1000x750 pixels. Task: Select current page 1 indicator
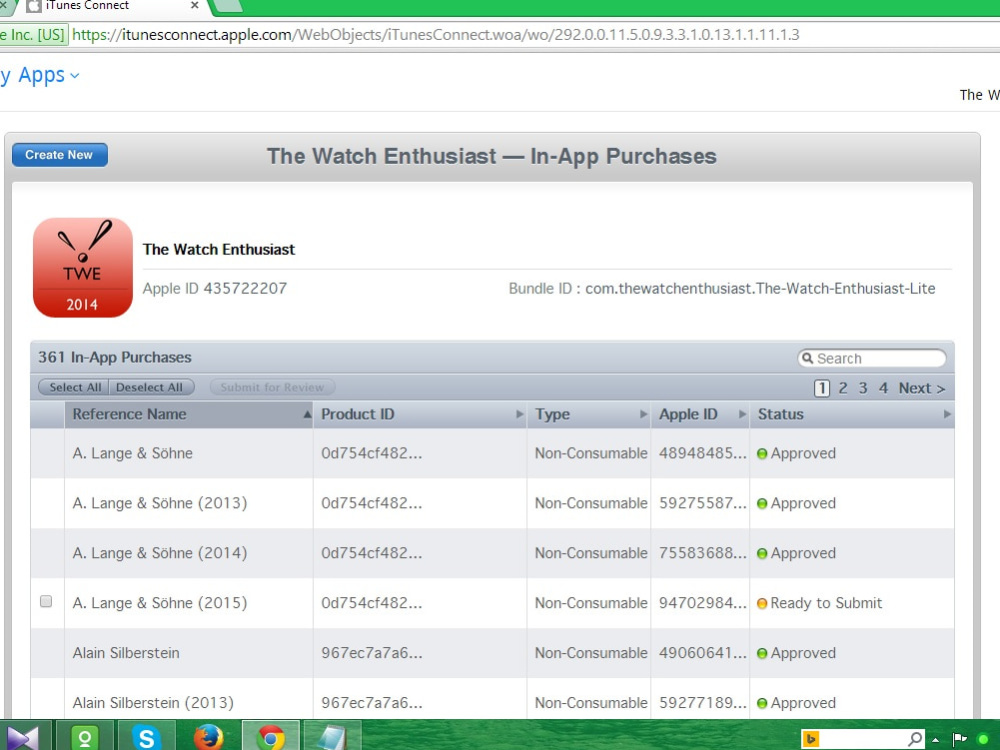822,388
